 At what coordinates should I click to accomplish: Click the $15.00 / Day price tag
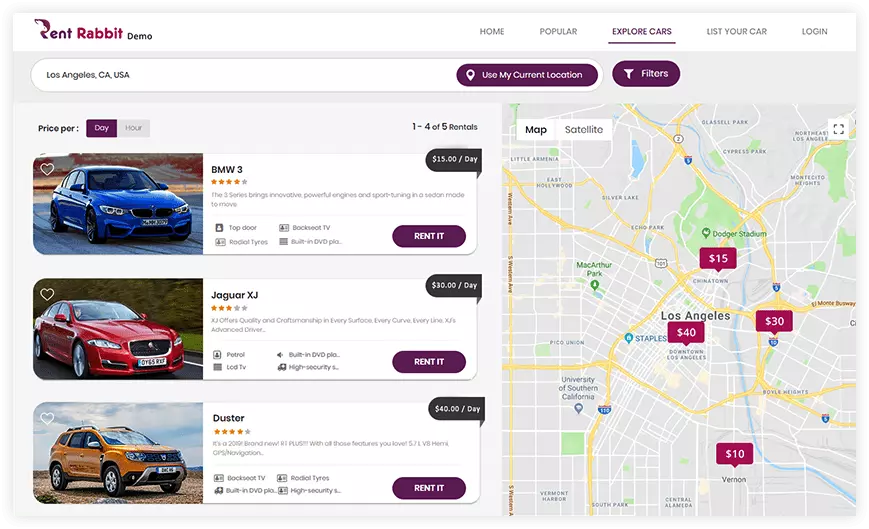tap(454, 159)
